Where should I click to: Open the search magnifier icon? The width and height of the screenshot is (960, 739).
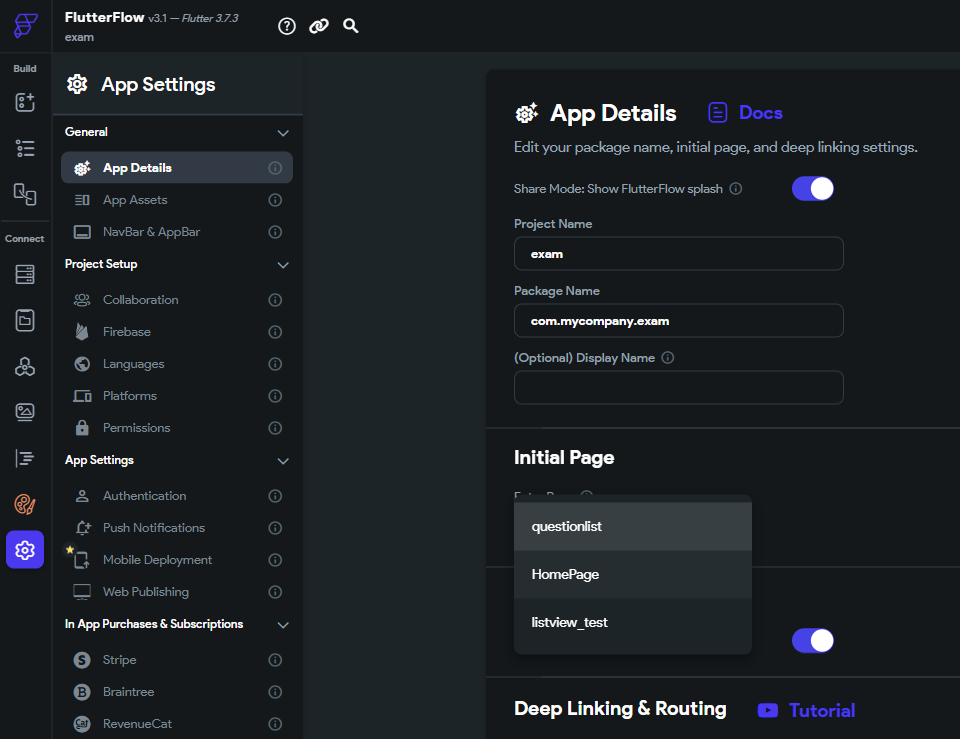(350, 26)
